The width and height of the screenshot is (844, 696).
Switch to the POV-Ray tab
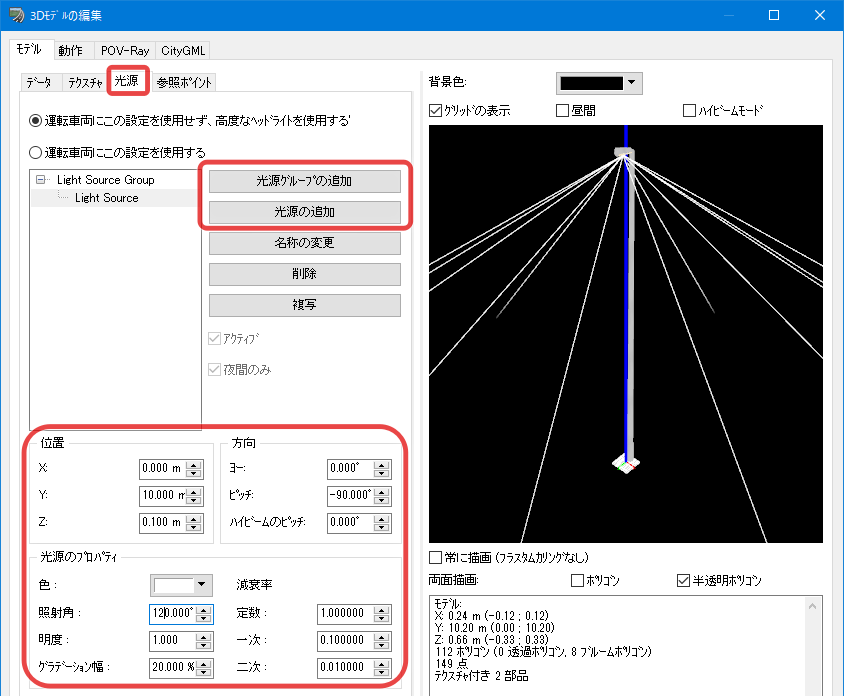click(x=125, y=51)
